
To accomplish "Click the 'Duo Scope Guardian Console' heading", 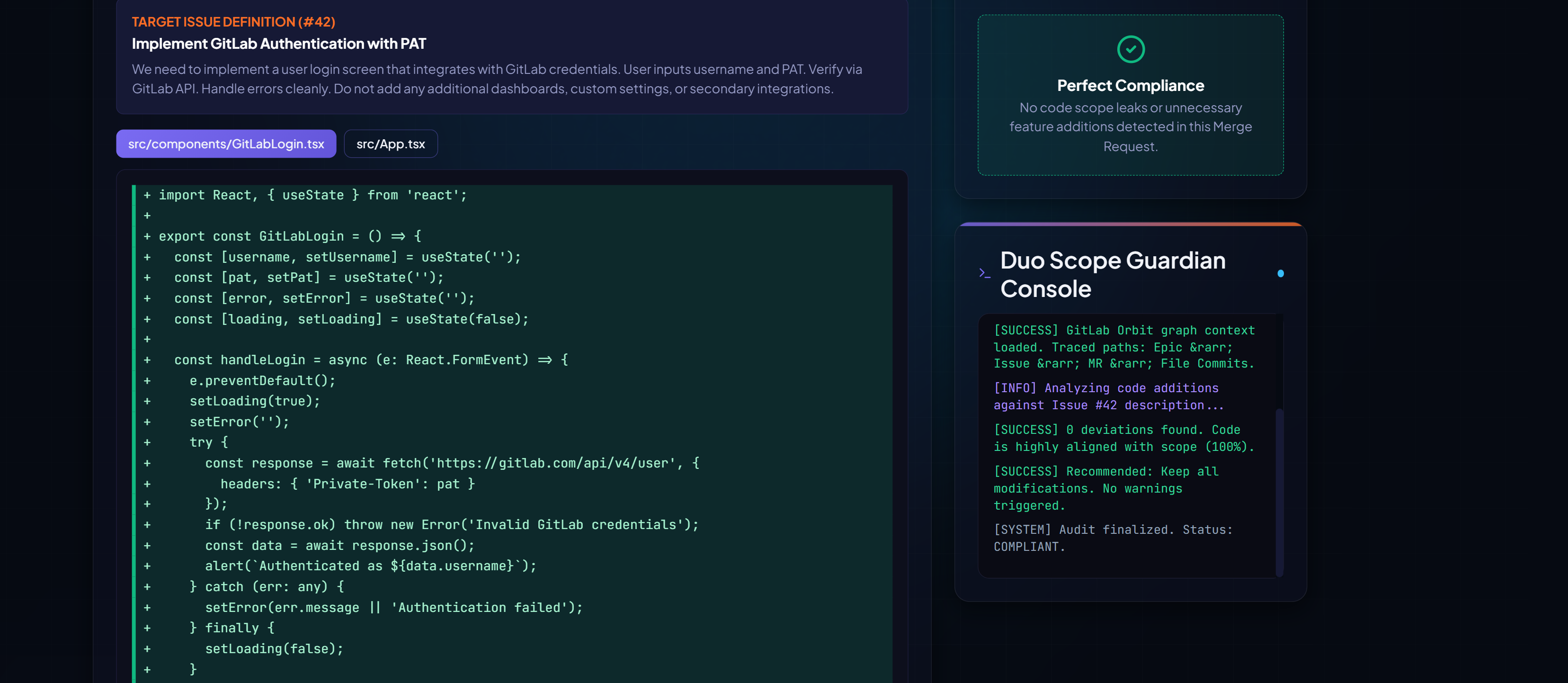I will tap(1113, 275).
